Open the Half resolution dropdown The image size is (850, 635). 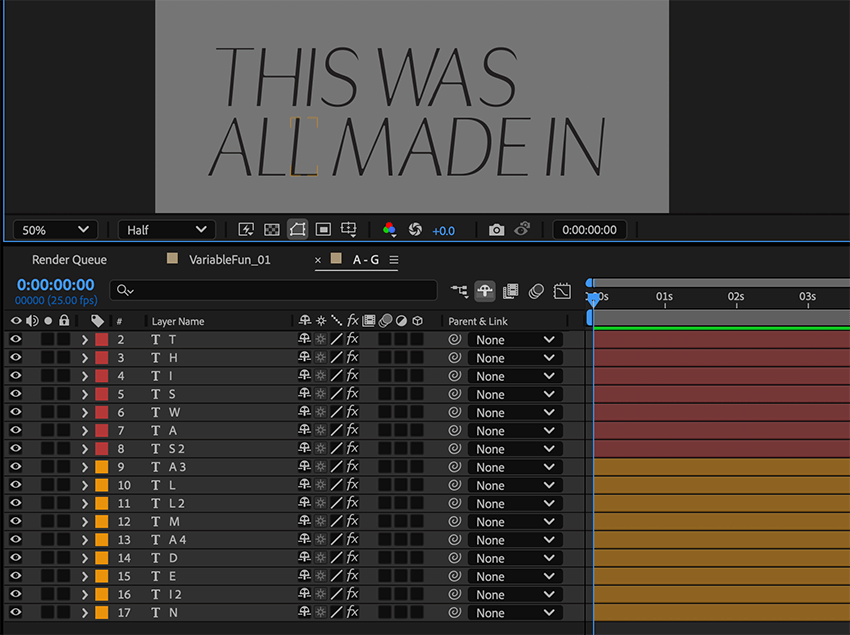[x=166, y=230]
